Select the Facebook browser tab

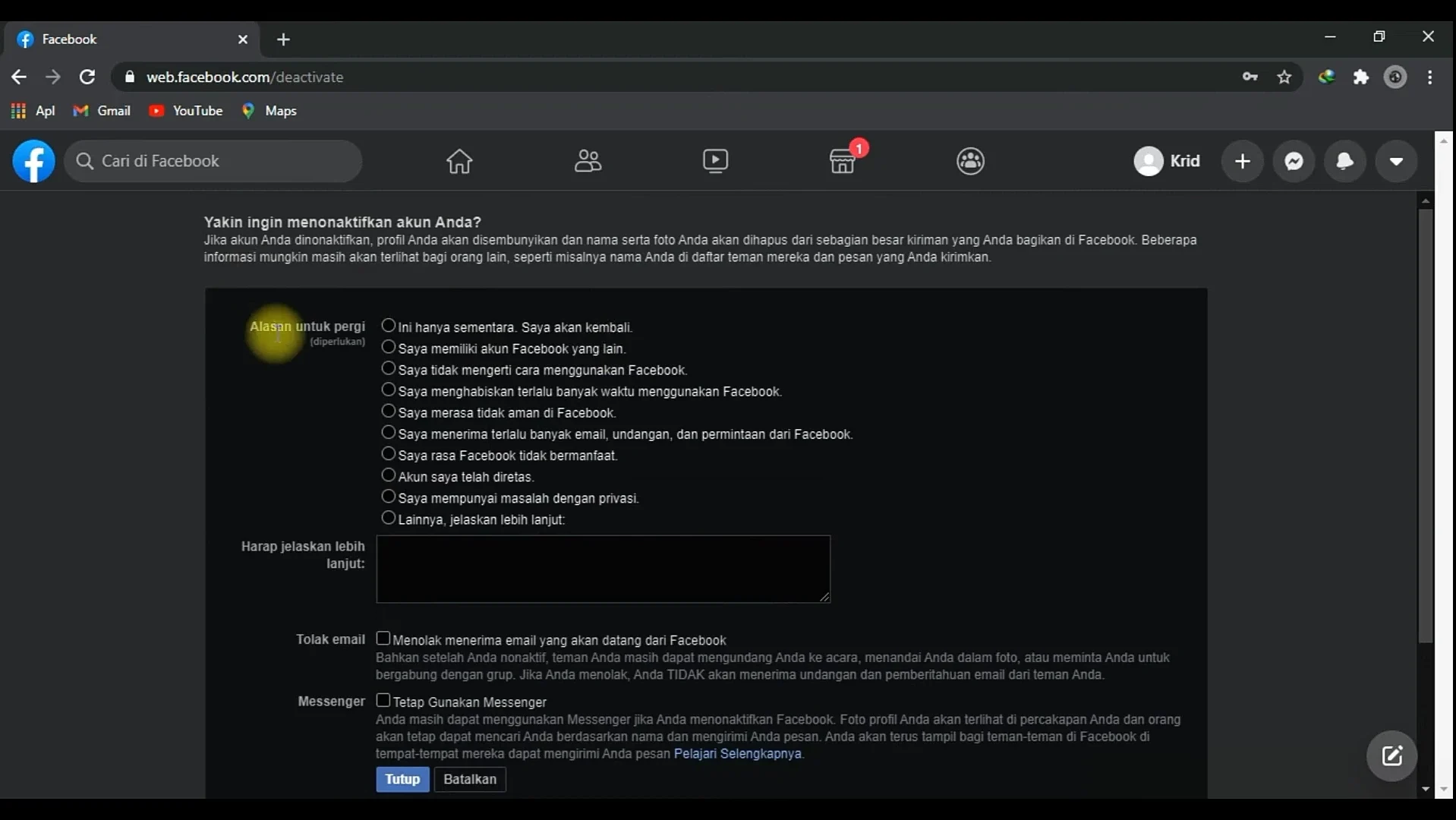tap(131, 39)
